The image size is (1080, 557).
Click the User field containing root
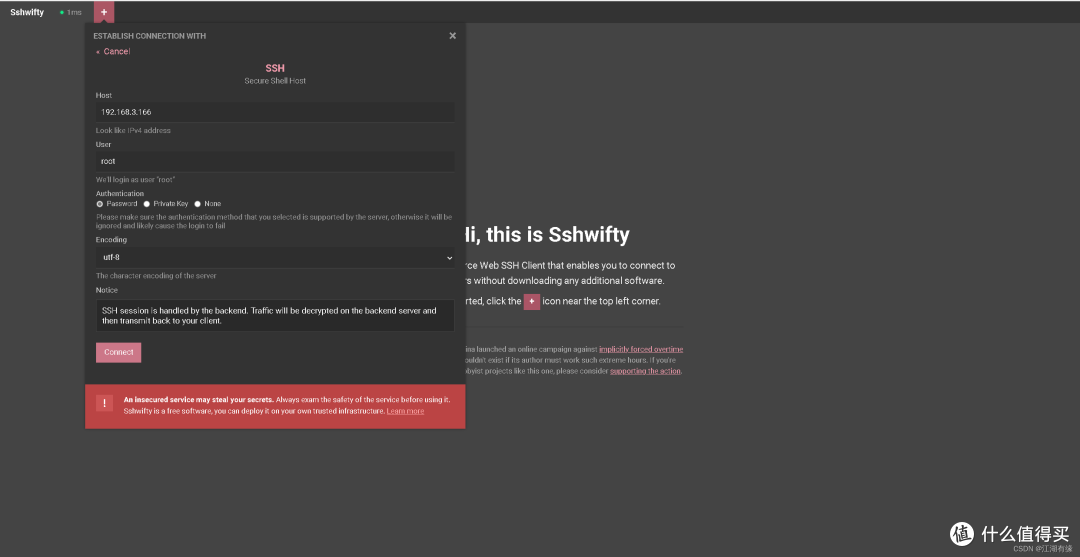coord(275,161)
